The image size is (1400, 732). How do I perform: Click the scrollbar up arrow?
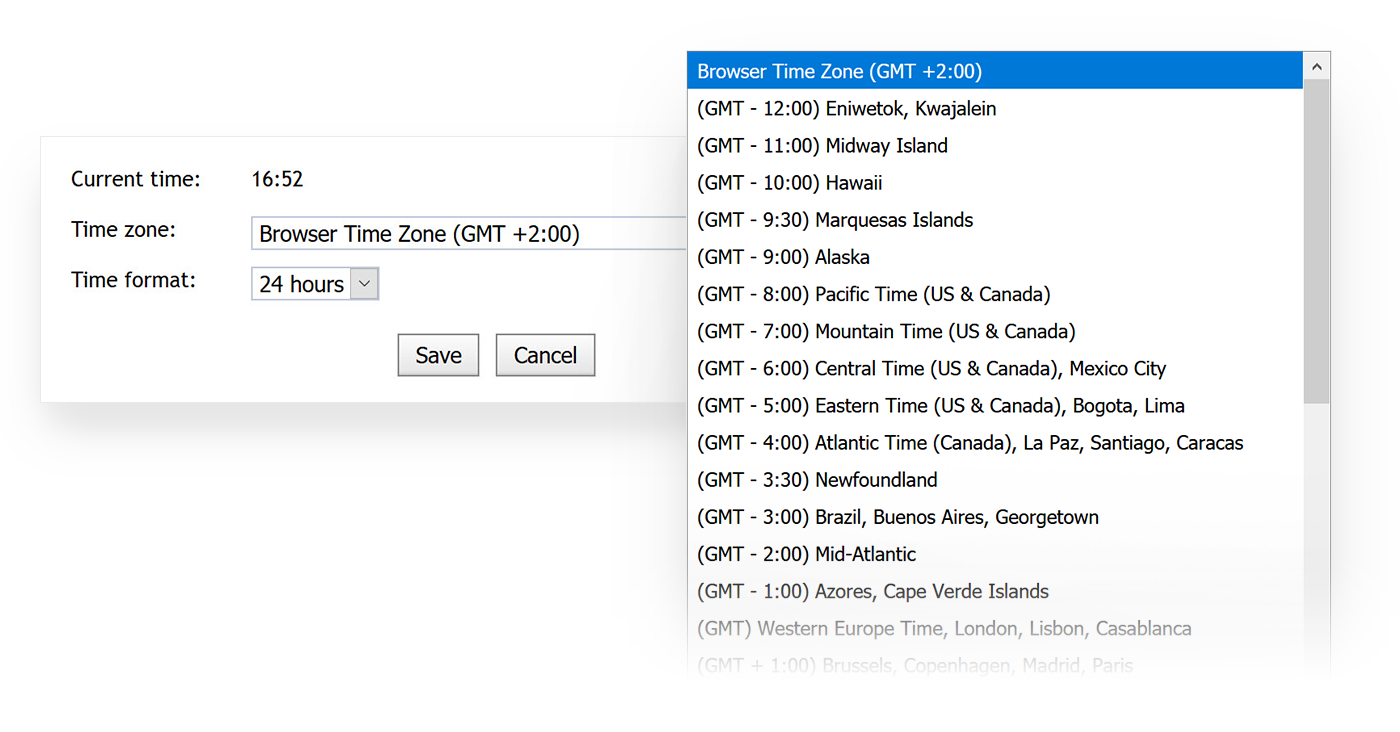click(1317, 64)
